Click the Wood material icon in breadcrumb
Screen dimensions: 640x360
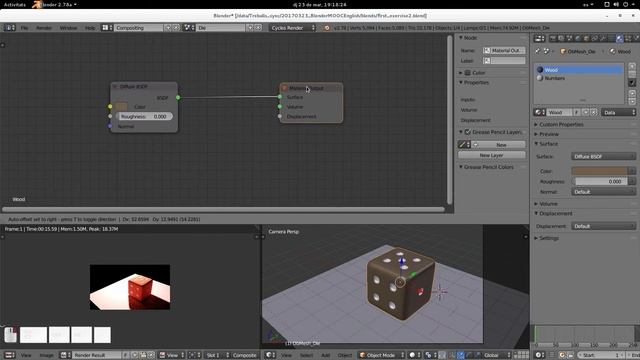[613, 51]
